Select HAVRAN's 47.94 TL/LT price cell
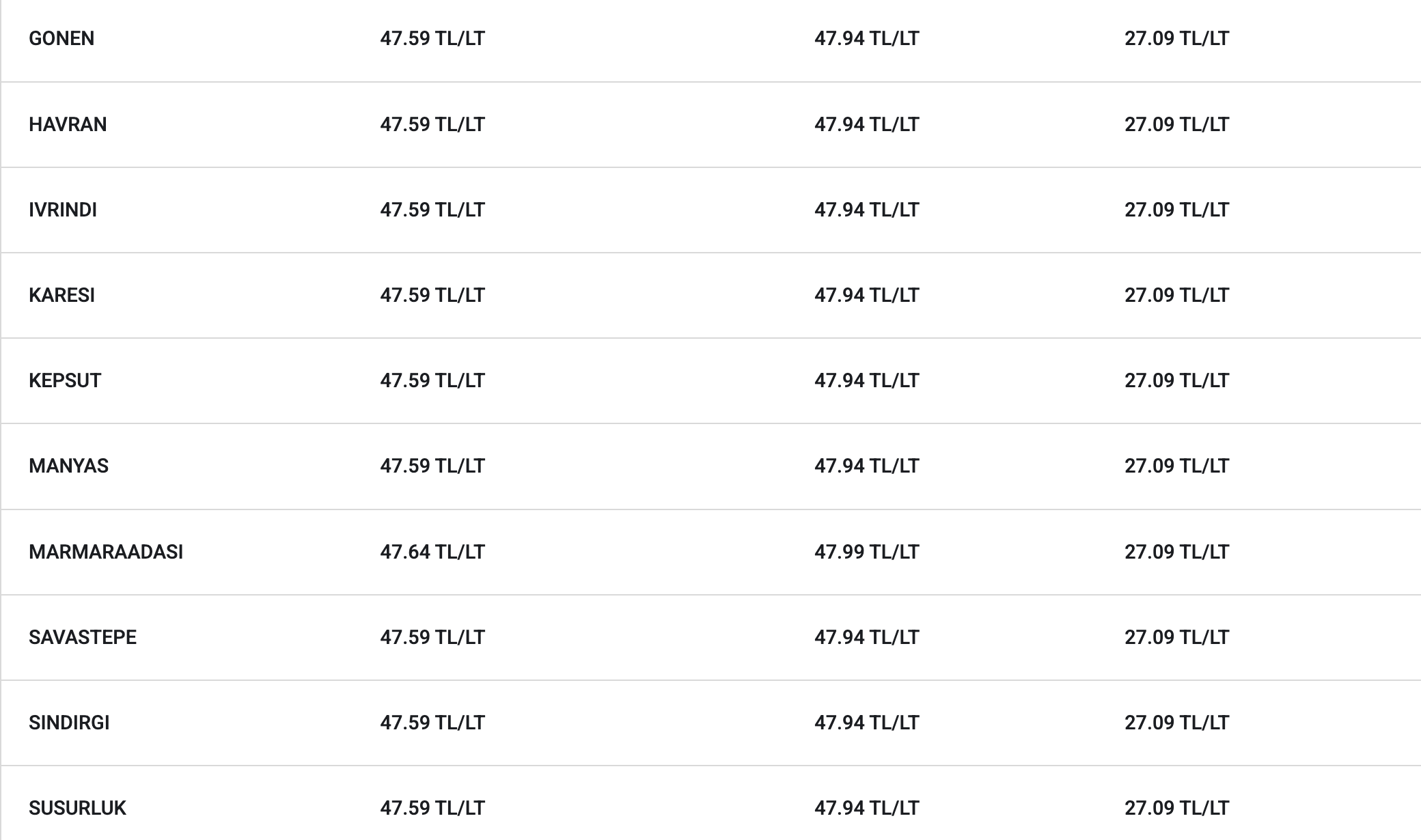This screenshot has height=840, width=1421. click(x=867, y=124)
